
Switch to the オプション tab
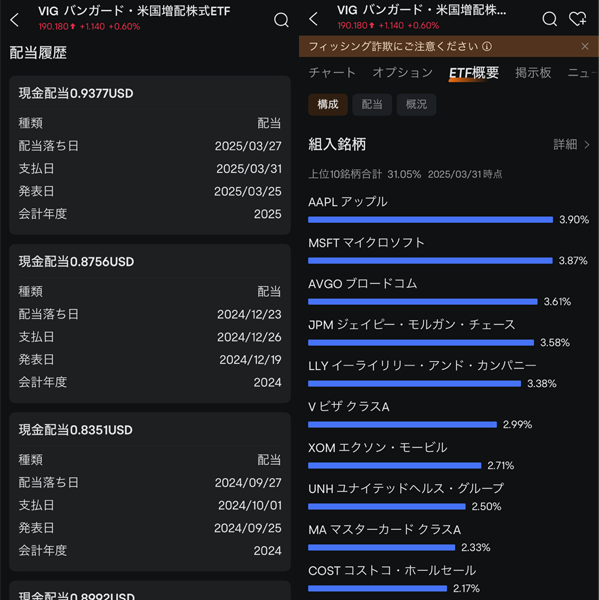tap(403, 73)
